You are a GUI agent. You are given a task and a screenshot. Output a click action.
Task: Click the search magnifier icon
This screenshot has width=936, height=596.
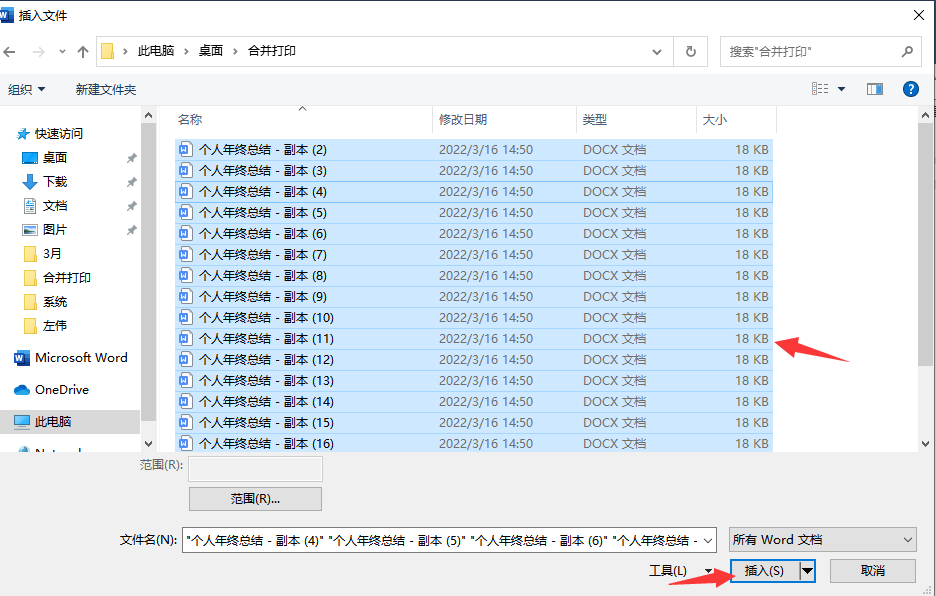[x=907, y=51]
